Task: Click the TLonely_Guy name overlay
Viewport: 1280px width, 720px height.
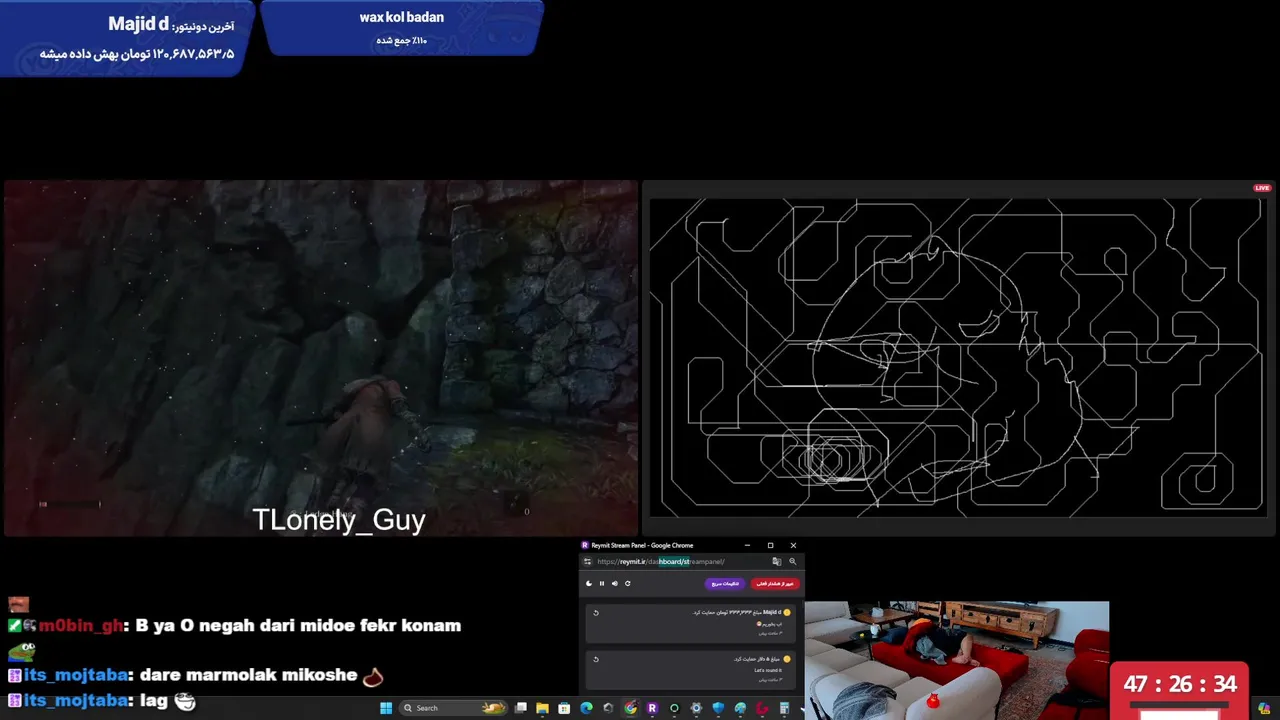Action: click(x=339, y=520)
